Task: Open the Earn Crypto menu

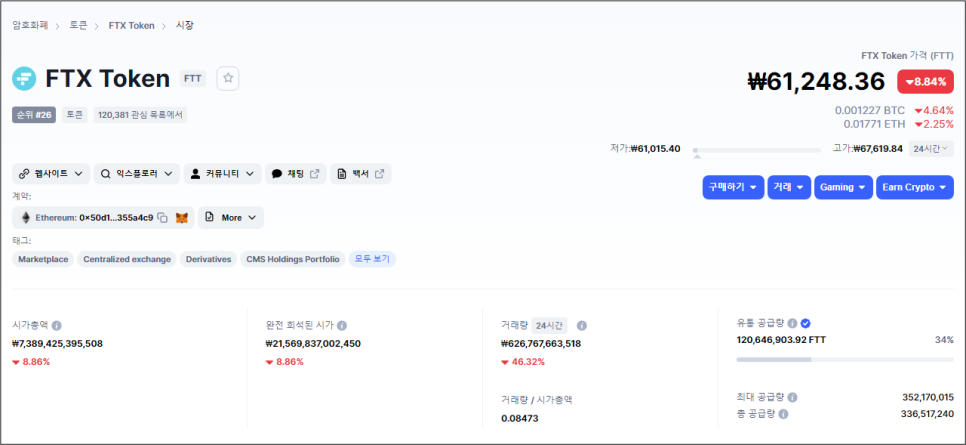Action: 914,187
